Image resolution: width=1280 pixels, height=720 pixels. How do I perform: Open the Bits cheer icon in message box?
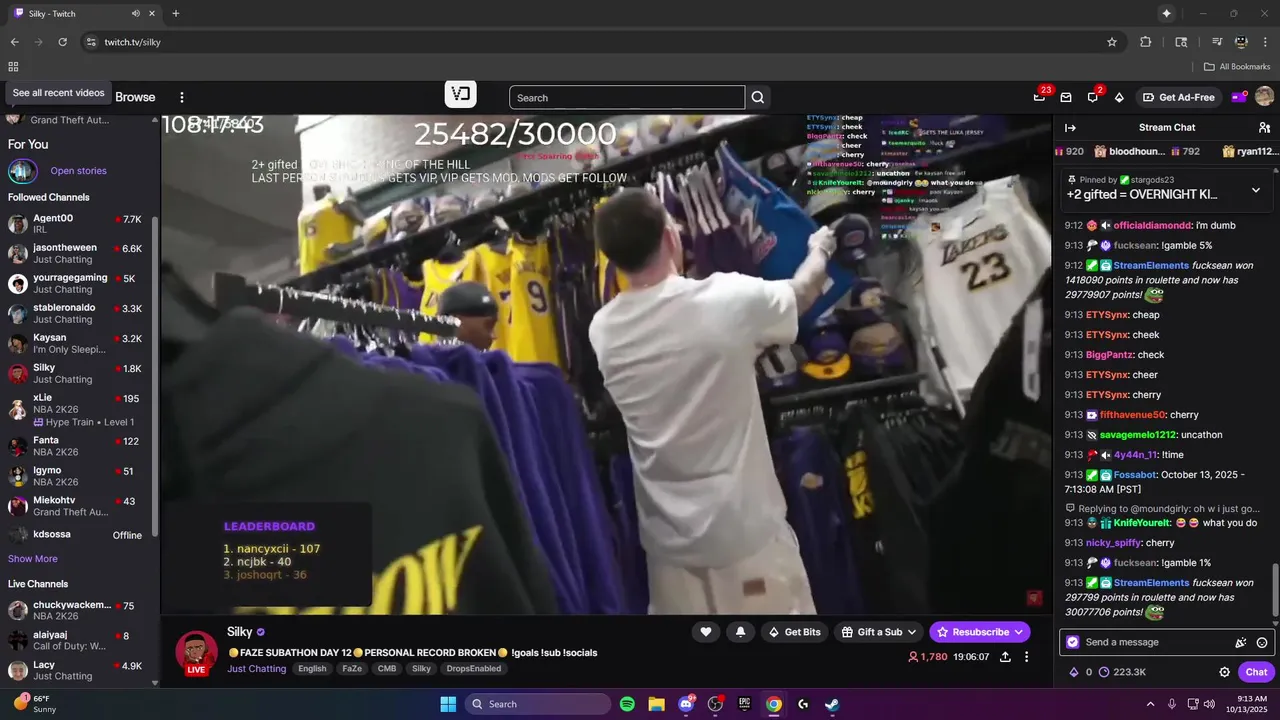(x=1241, y=642)
